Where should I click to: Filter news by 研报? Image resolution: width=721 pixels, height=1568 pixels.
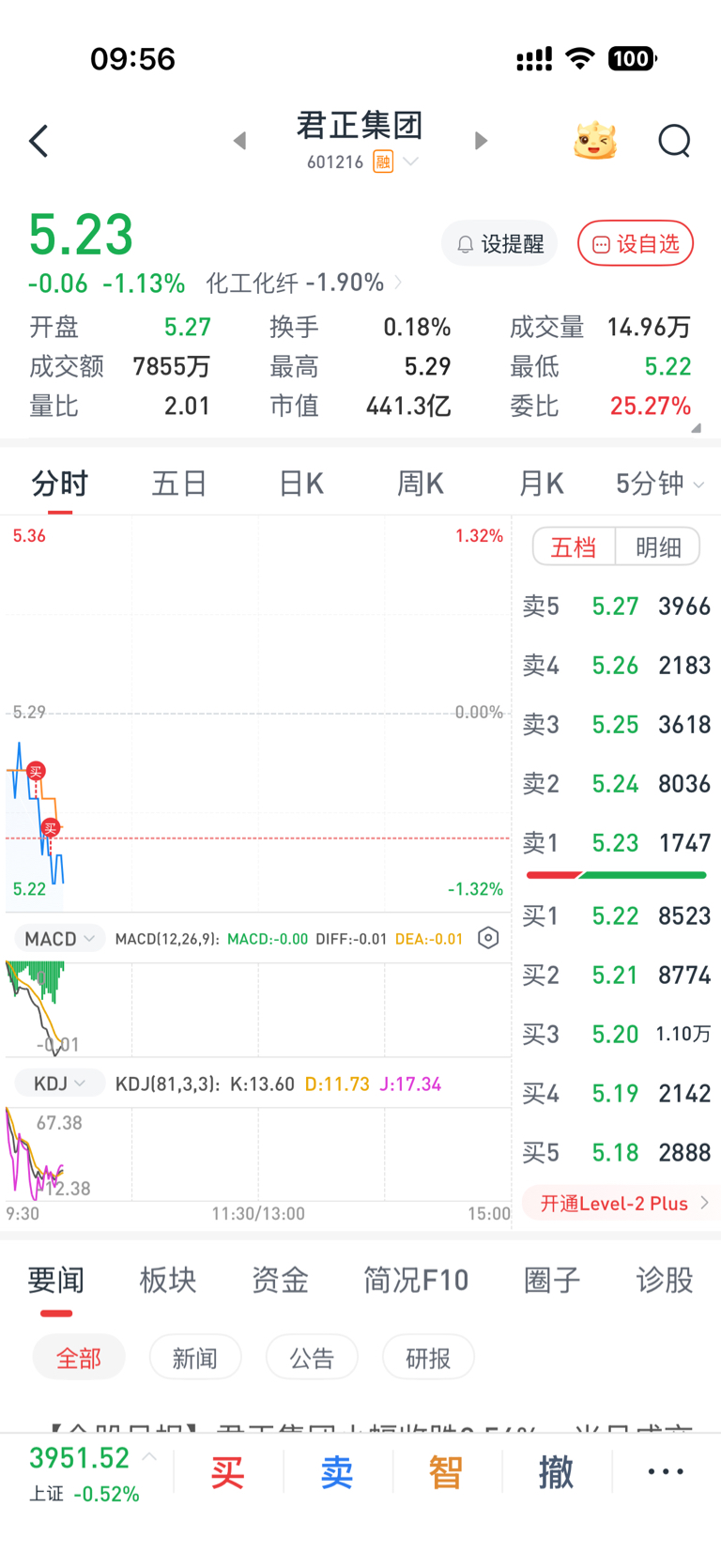(428, 1358)
